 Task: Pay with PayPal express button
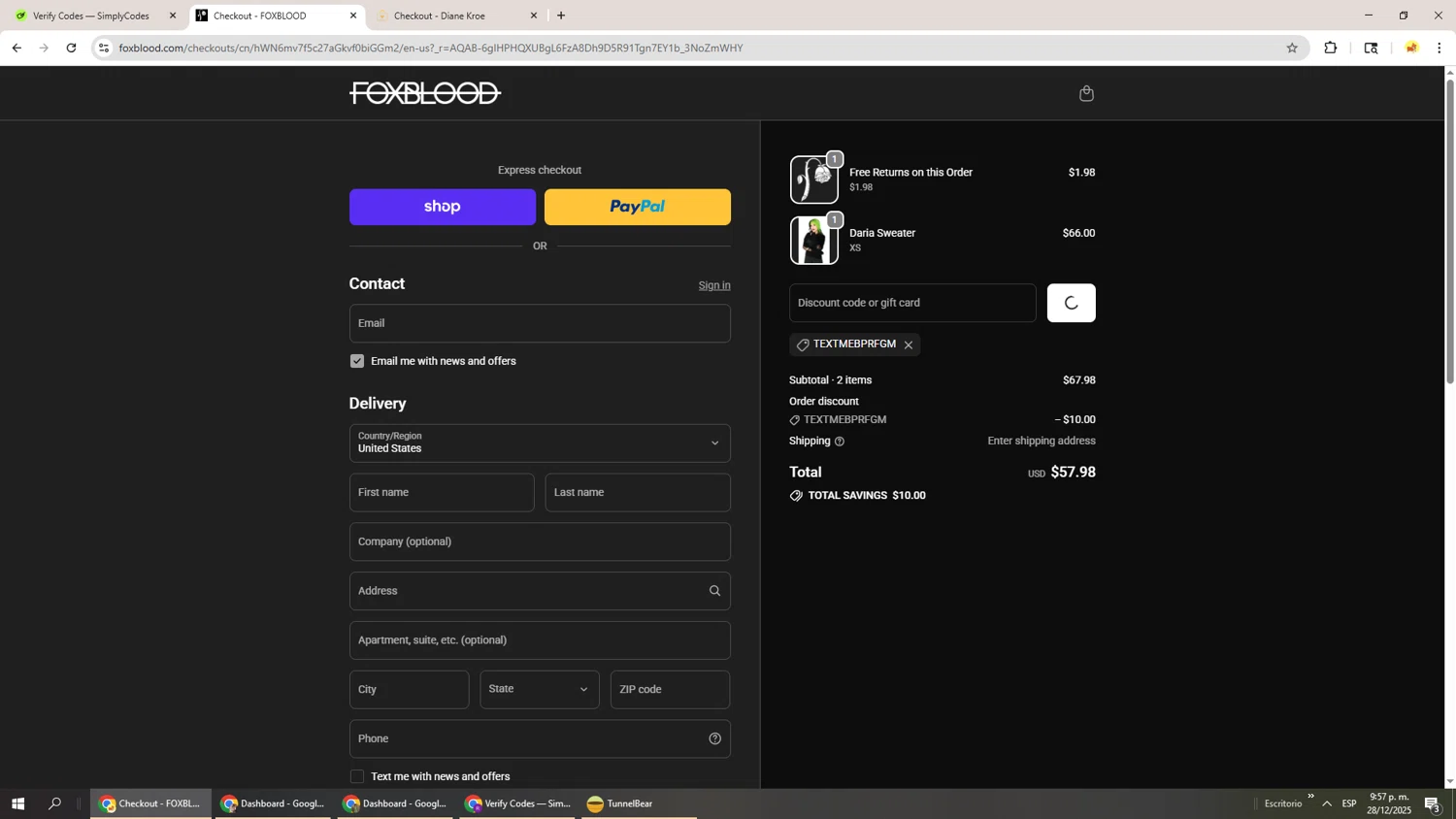[638, 207]
